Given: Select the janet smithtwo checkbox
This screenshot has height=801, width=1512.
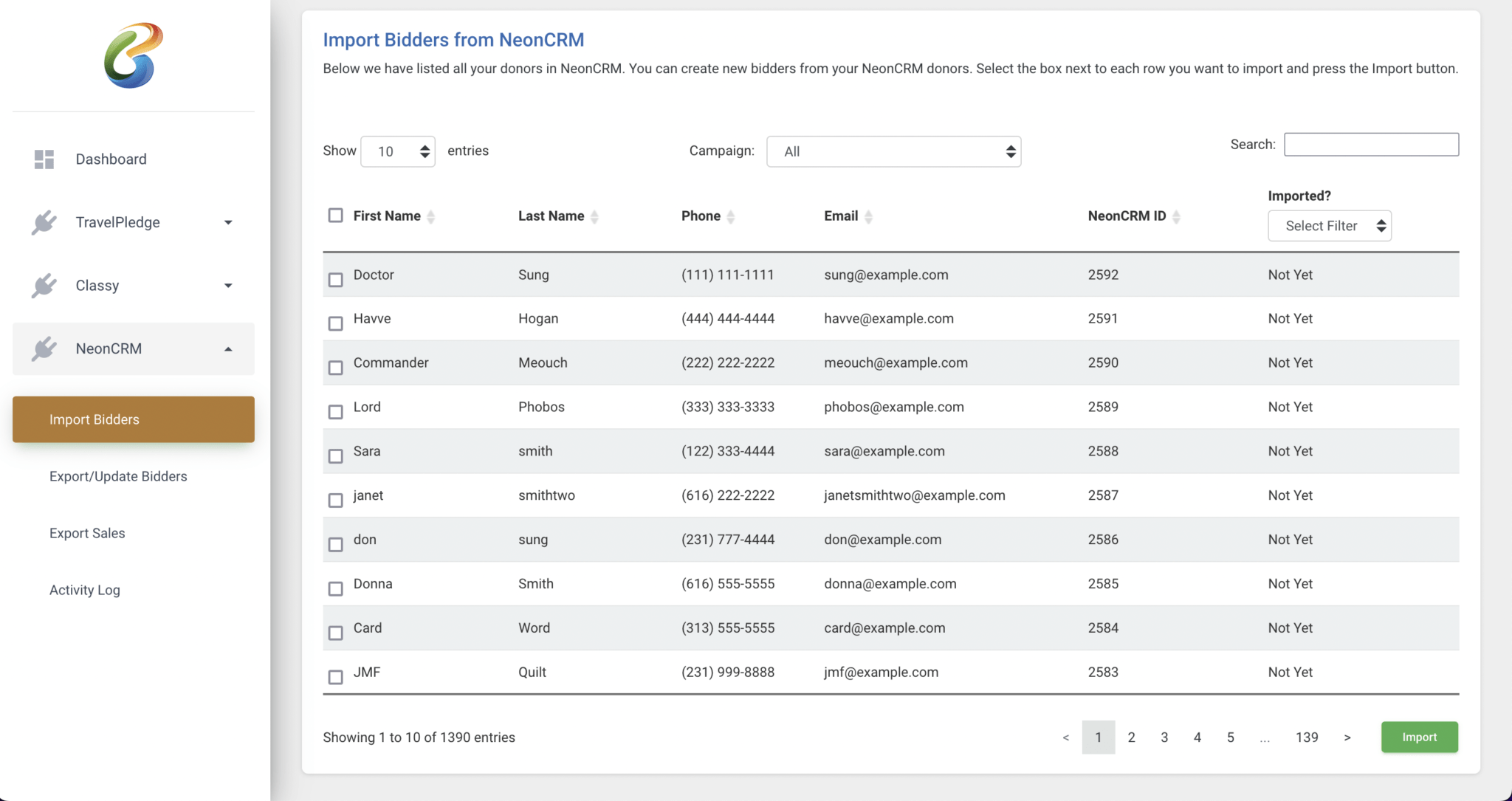Looking at the screenshot, I should click(x=336, y=501).
